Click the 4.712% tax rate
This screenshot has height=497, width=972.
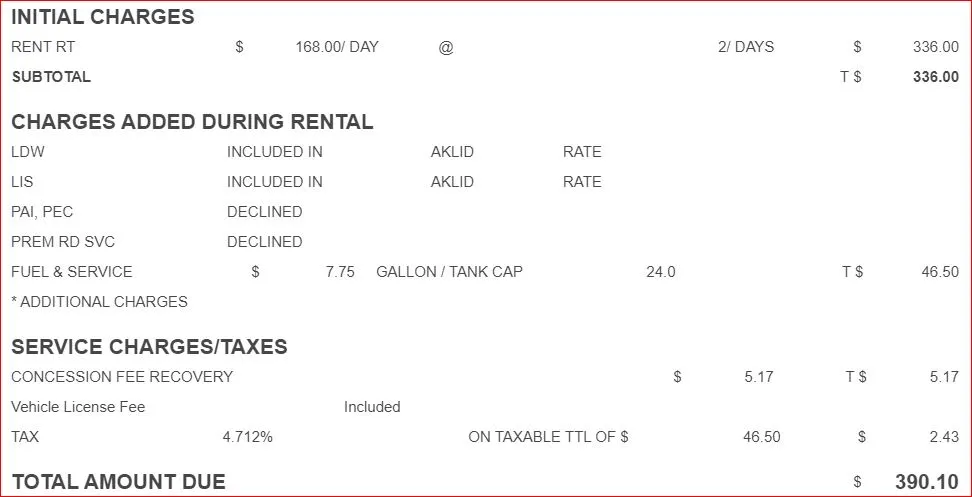click(x=247, y=437)
